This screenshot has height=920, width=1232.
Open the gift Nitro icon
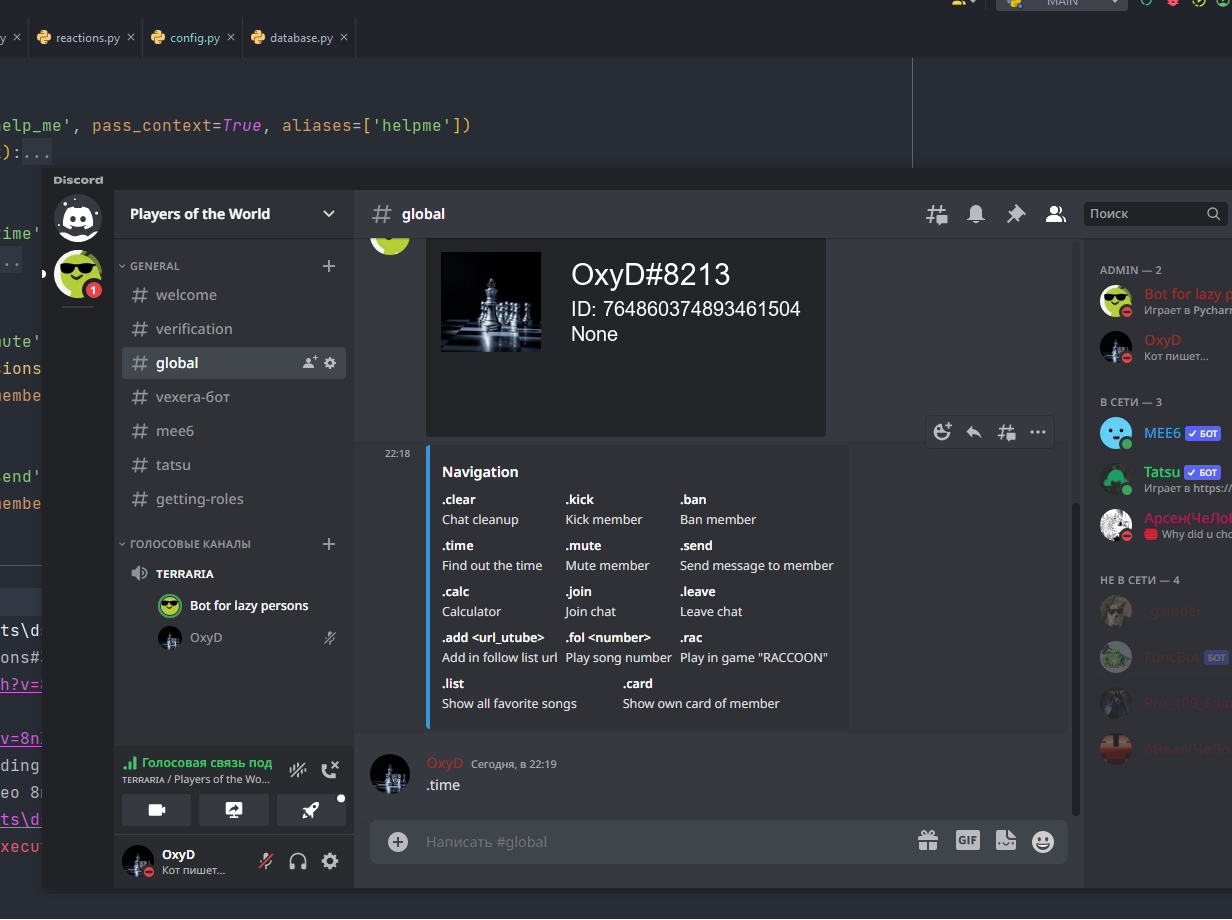pyautogui.click(x=928, y=841)
